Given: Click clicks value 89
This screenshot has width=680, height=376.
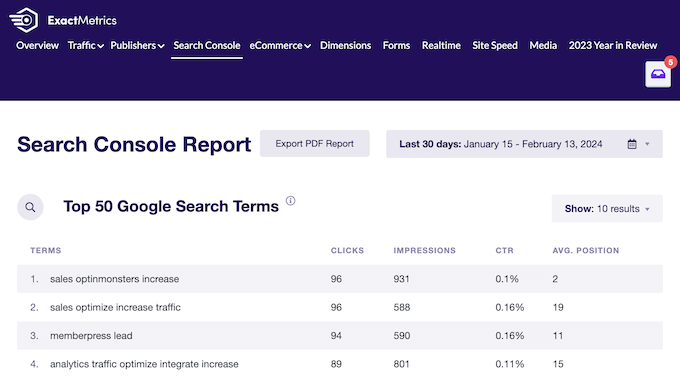Looking at the screenshot, I should click(336, 364).
